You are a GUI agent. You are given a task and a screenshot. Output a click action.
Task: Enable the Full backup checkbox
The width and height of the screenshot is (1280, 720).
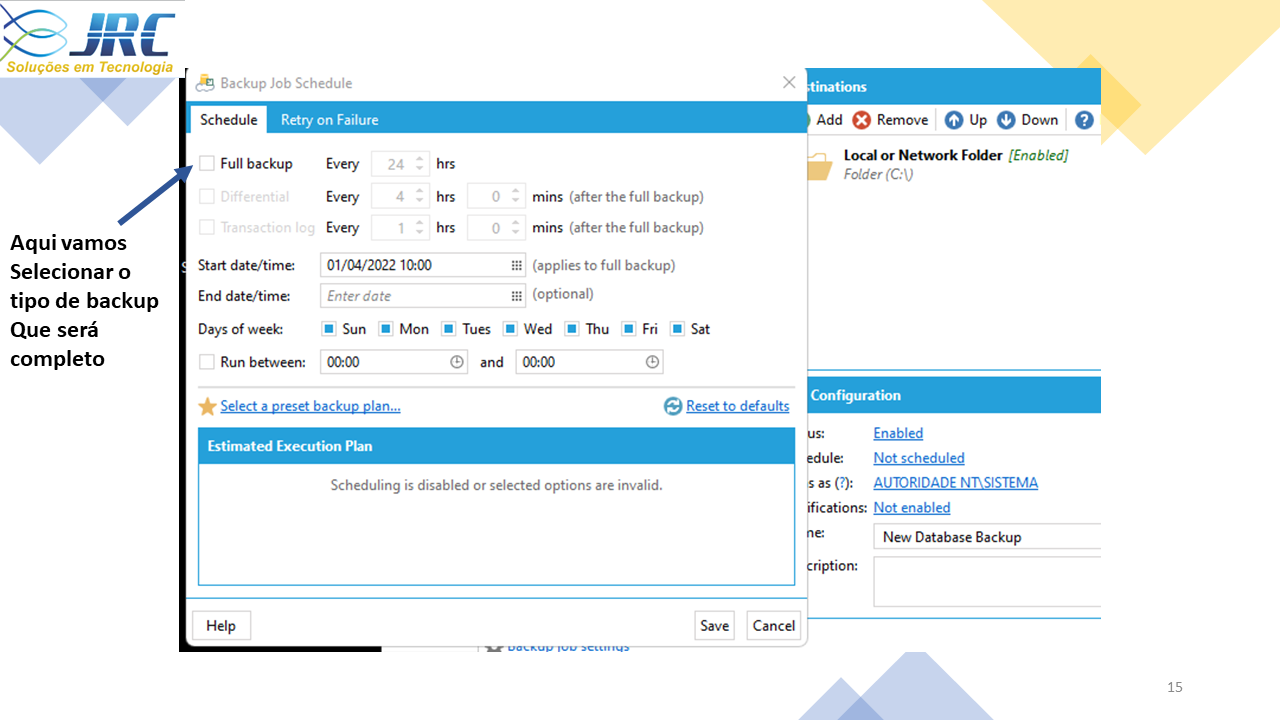(207, 163)
